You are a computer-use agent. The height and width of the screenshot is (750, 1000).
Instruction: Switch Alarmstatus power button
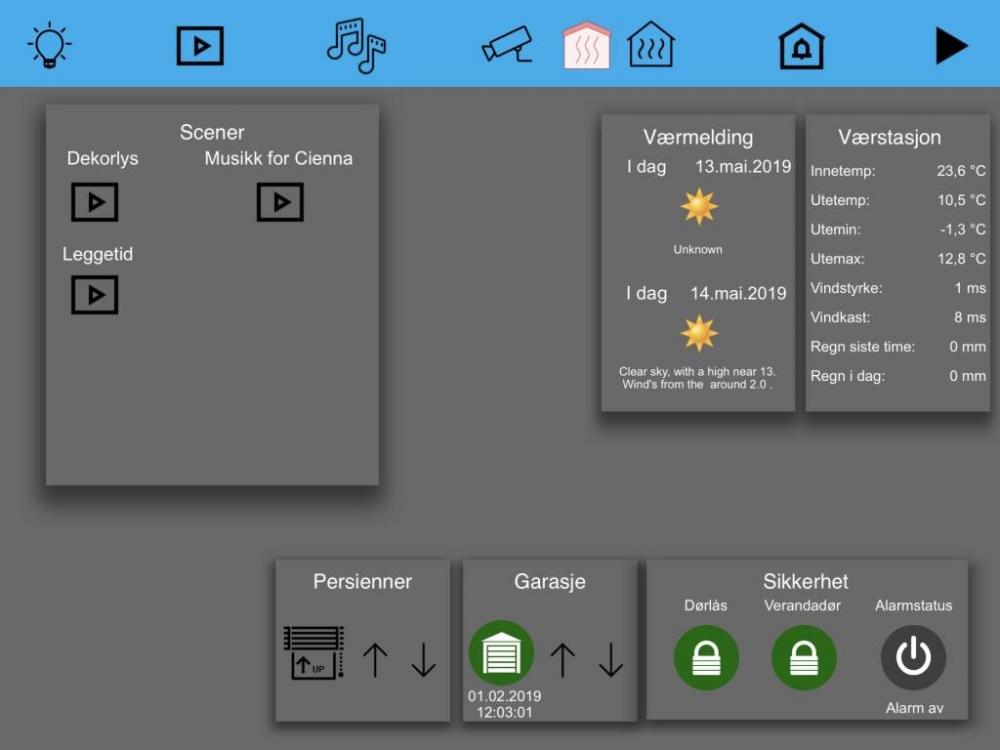point(913,658)
